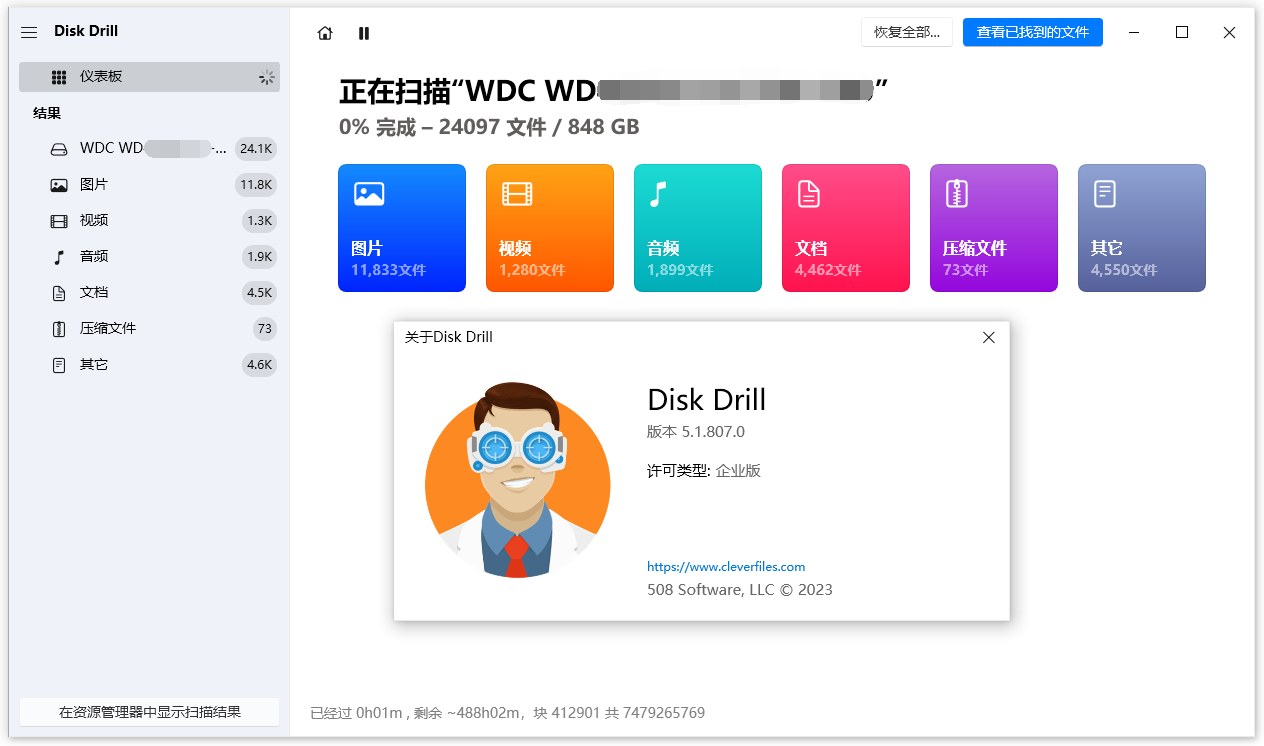
Task: Open the 视频 (Videos) results card
Action: [549, 227]
